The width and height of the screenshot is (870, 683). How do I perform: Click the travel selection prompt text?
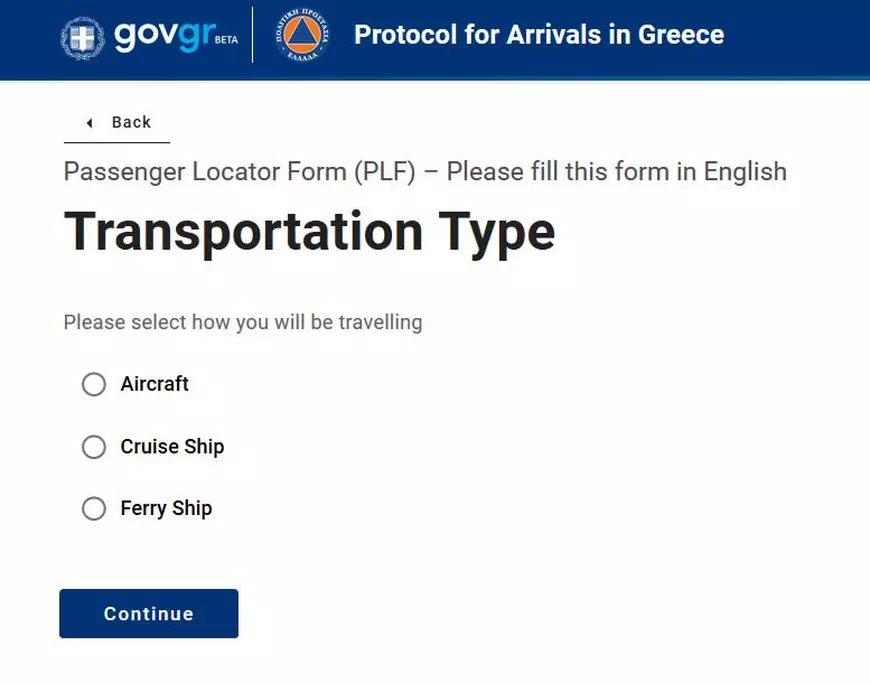(x=243, y=322)
